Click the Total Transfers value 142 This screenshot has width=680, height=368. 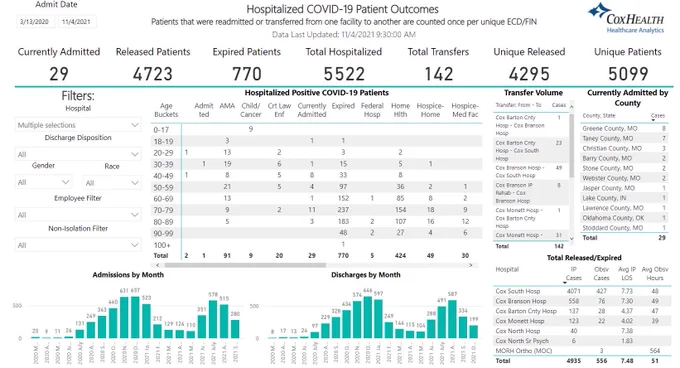pos(438,74)
